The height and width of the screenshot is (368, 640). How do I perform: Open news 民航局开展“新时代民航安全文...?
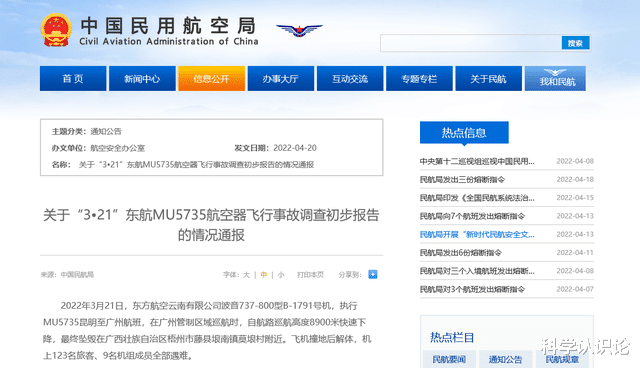click(477, 235)
